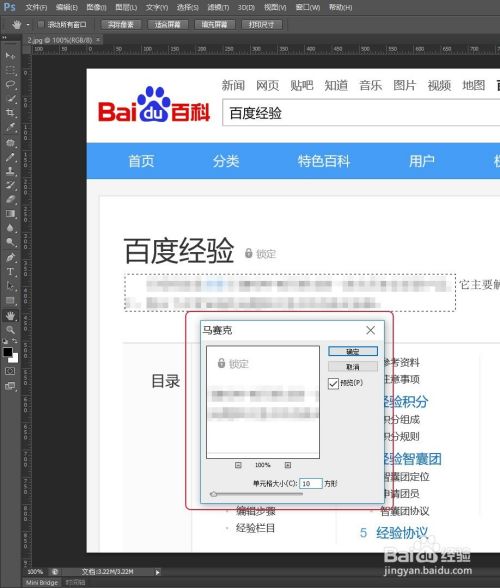Image resolution: width=500 pixels, height=588 pixels.
Task: Open the 文件(F) menu
Action: (x=36, y=7)
